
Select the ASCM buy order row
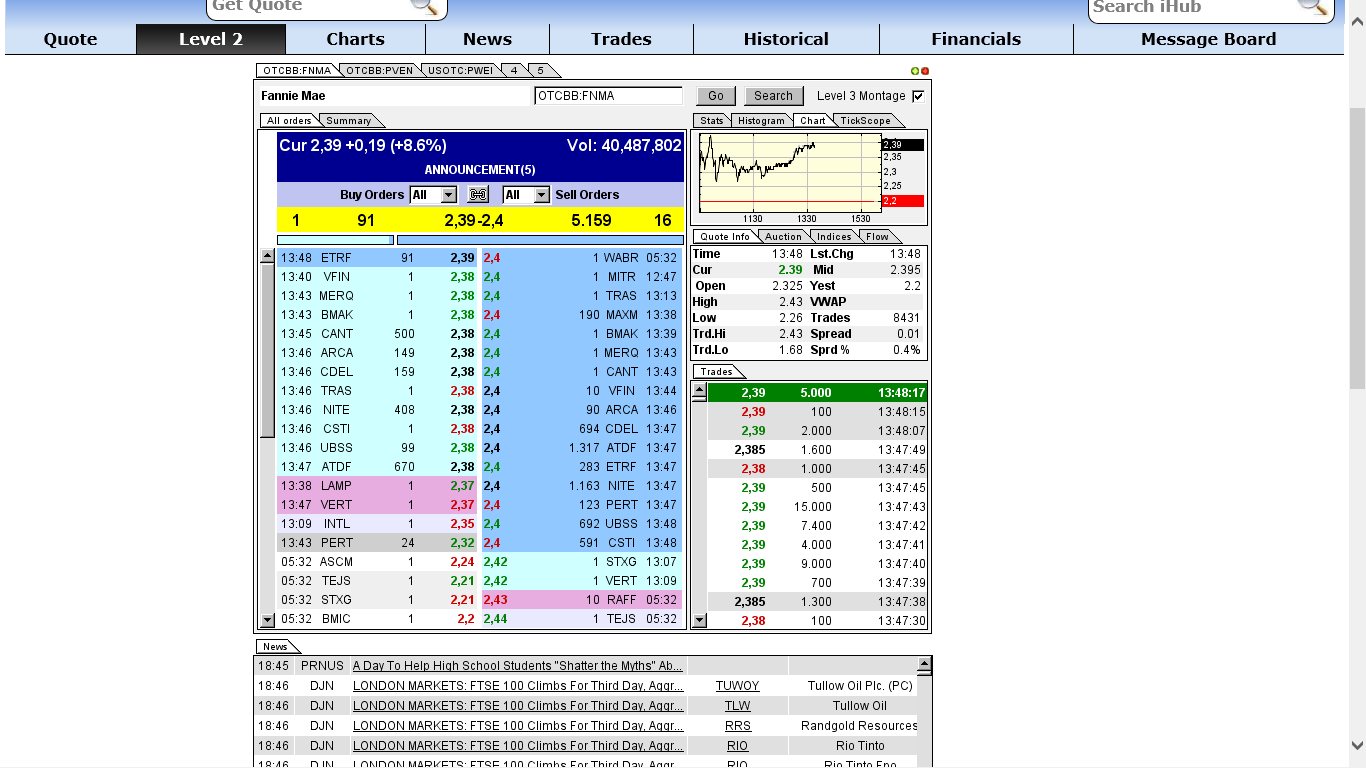tap(379, 562)
